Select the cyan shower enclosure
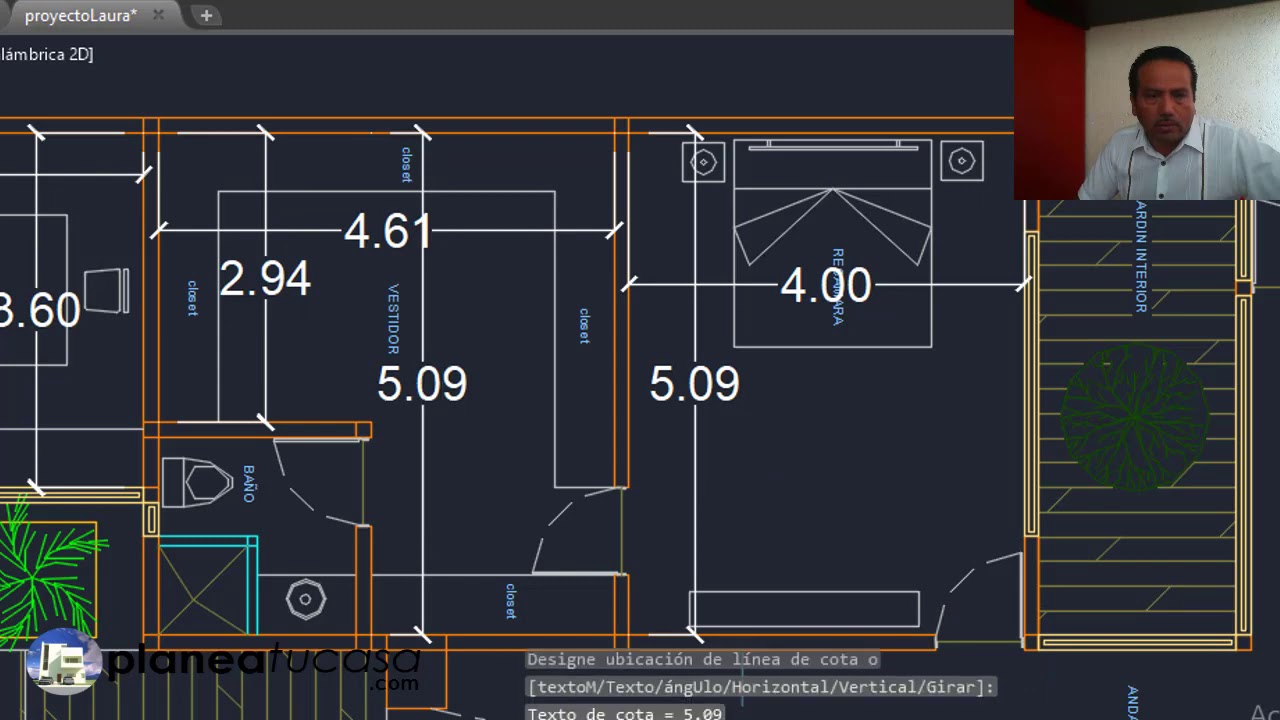Image resolution: width=1280 pixels, height=720 pixels. coord(208,585)
